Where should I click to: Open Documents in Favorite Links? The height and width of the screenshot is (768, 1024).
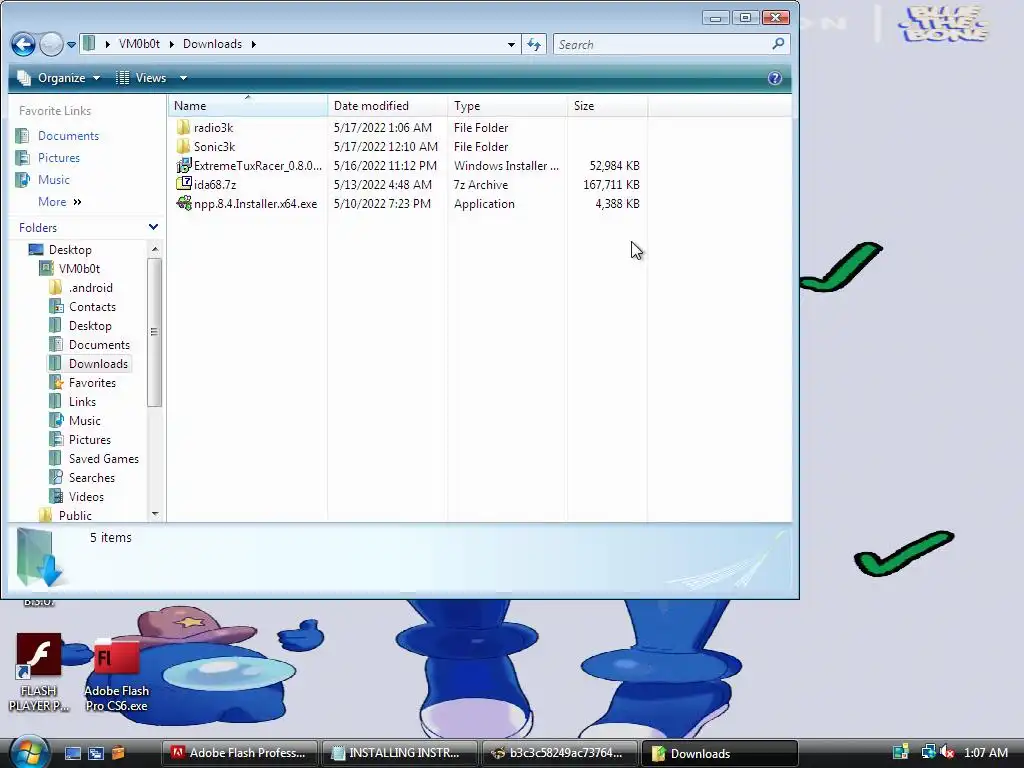[x=69, y=136]
